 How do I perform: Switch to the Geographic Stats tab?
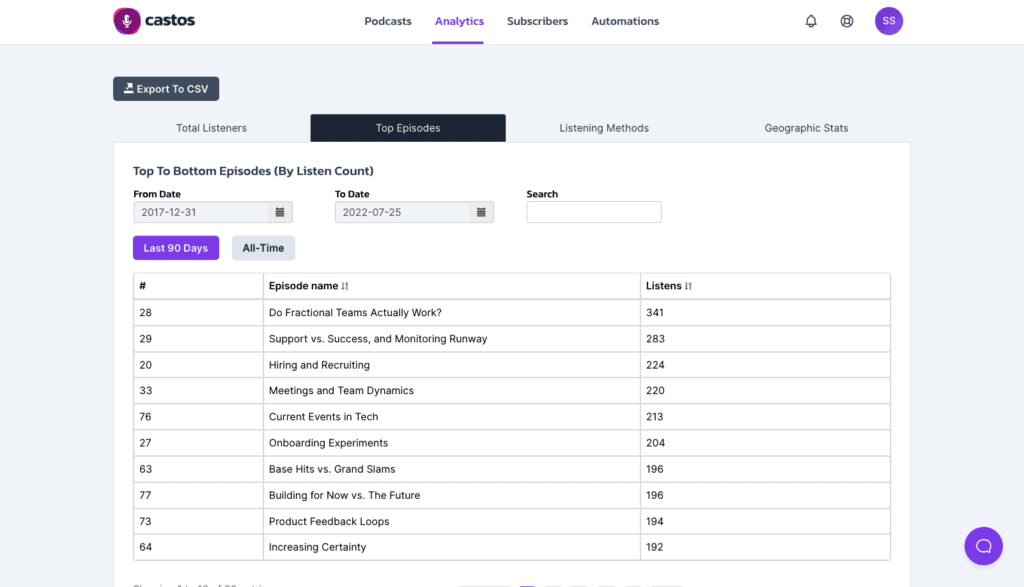[807, 128]
